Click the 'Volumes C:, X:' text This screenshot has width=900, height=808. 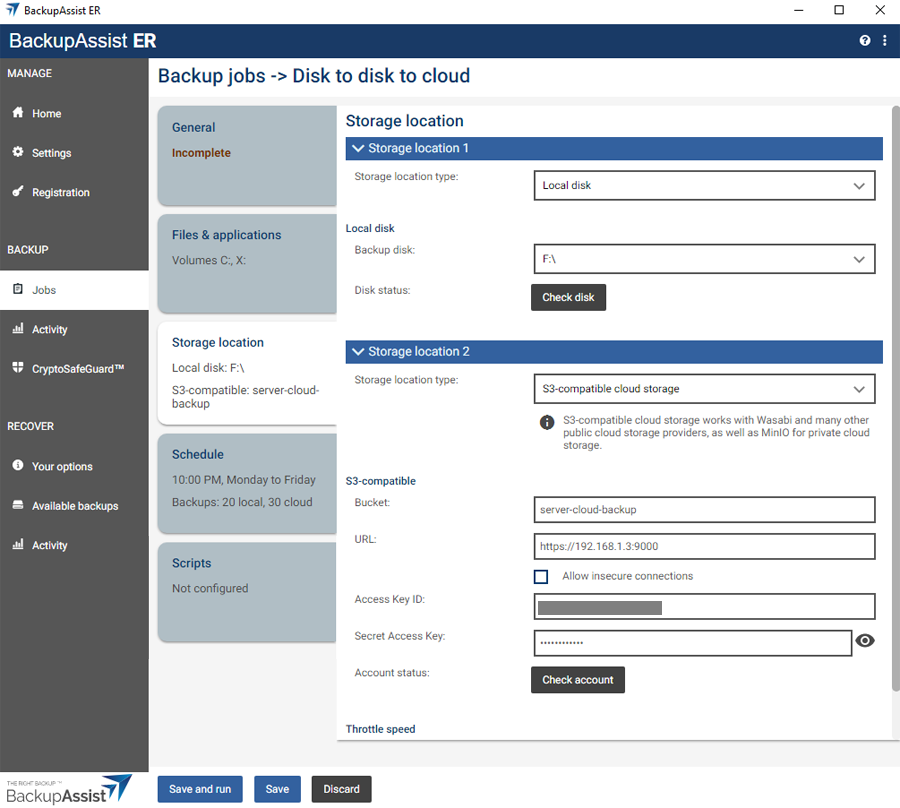208,260
